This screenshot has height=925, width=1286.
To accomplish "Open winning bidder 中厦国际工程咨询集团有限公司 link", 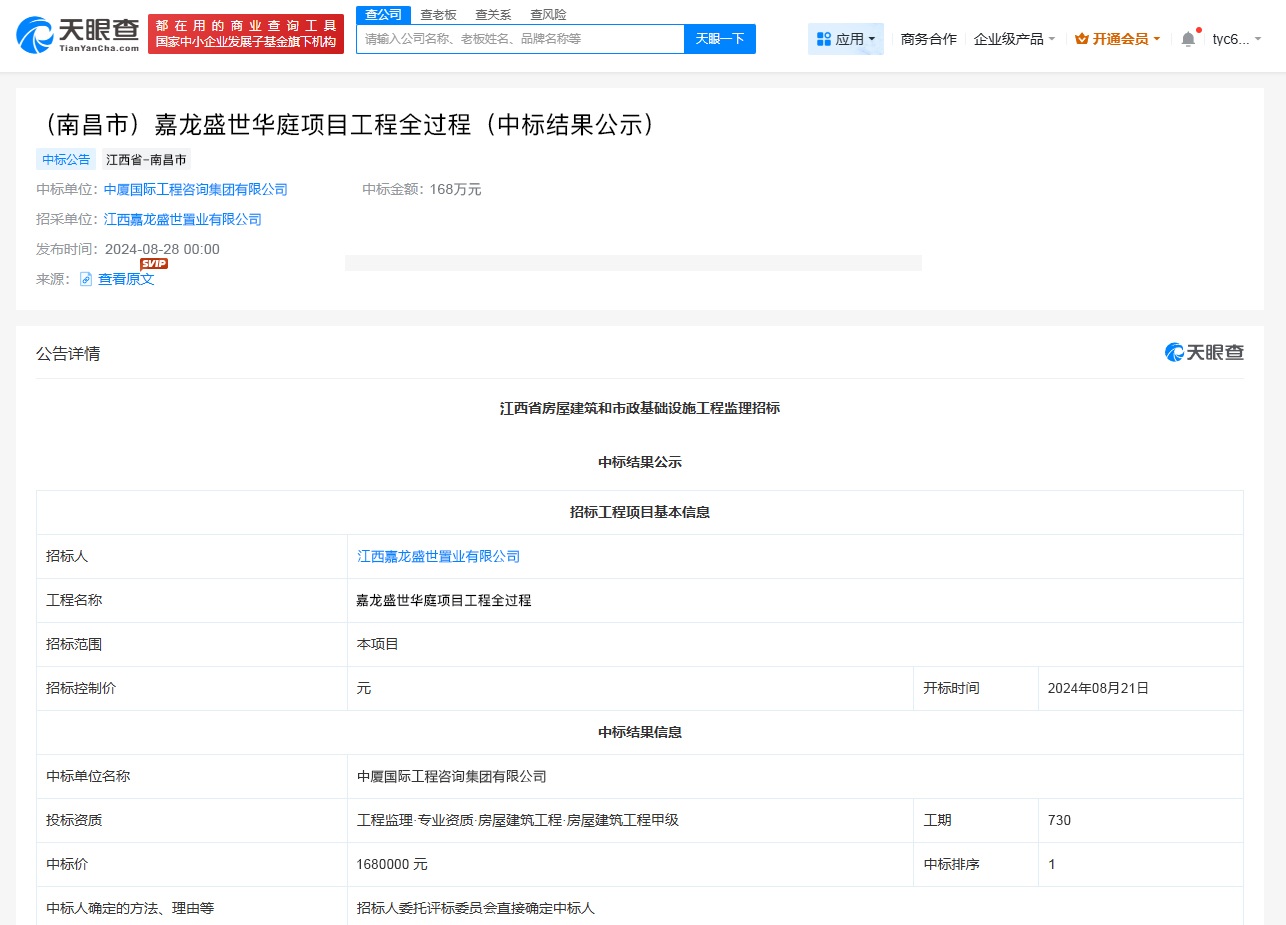I will click(x=196, y=189).
